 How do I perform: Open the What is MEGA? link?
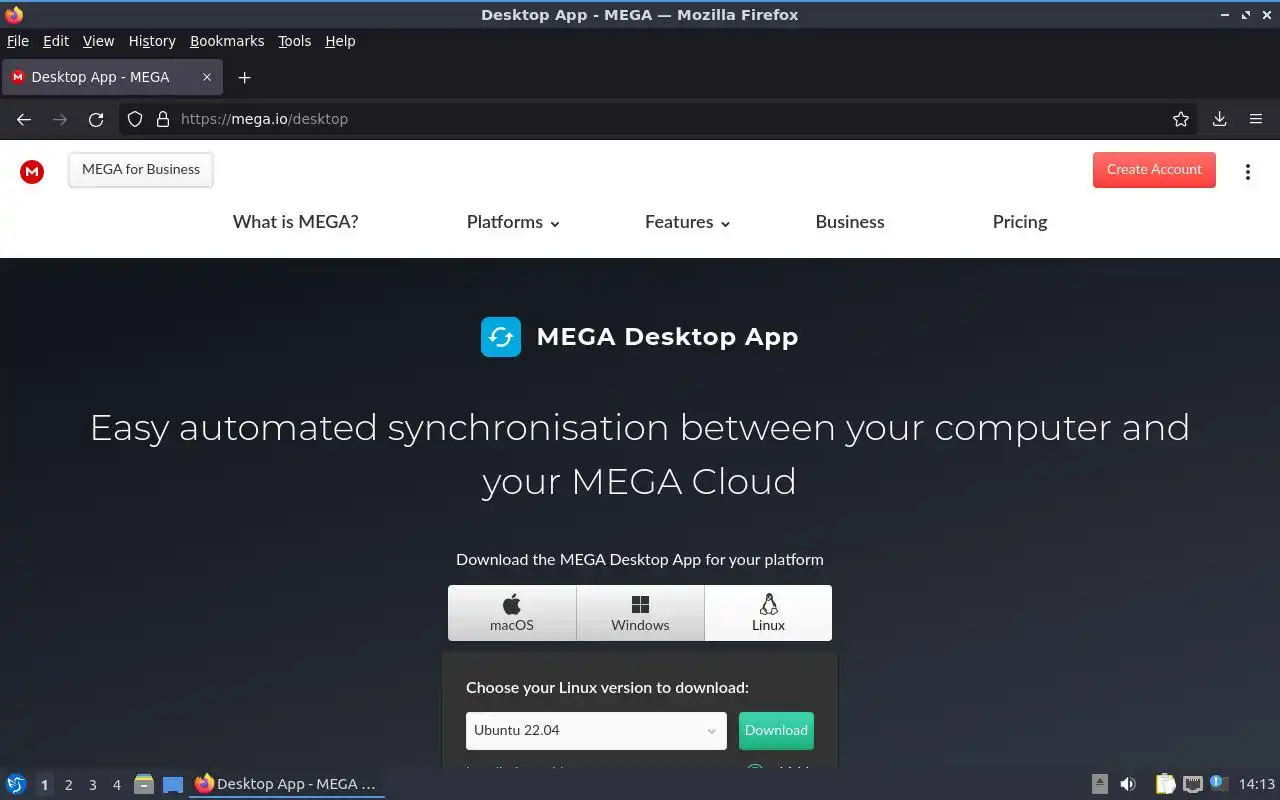(295, 222)
